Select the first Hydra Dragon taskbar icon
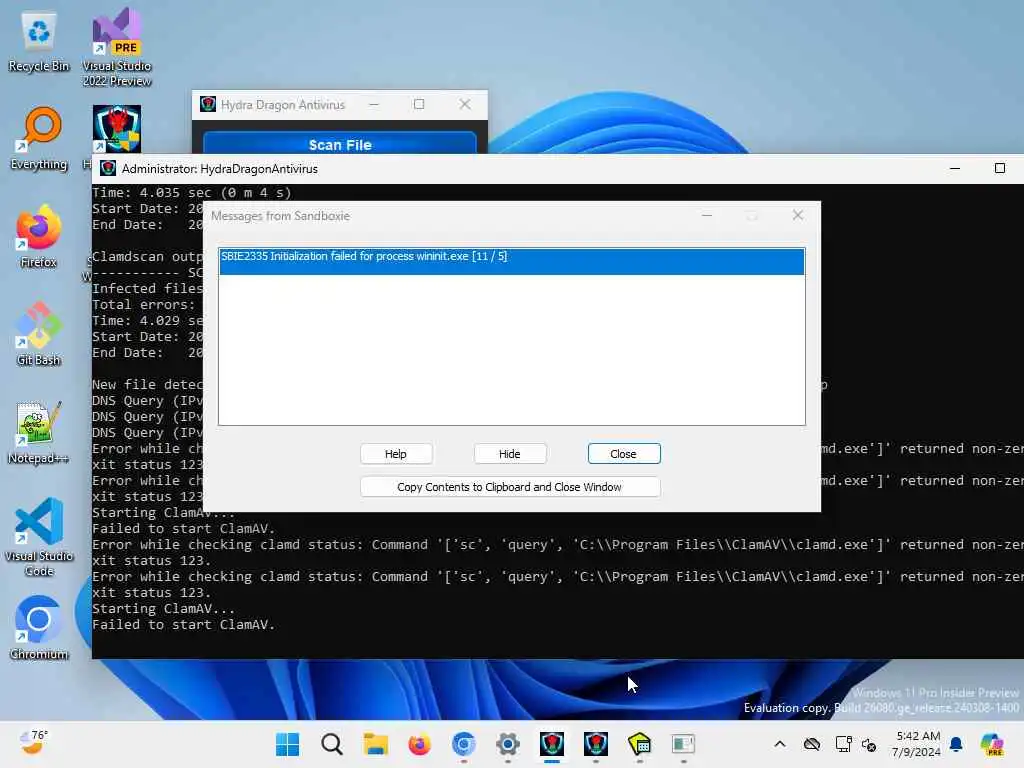Screen dimensions: 1024x768 point(552,744)
